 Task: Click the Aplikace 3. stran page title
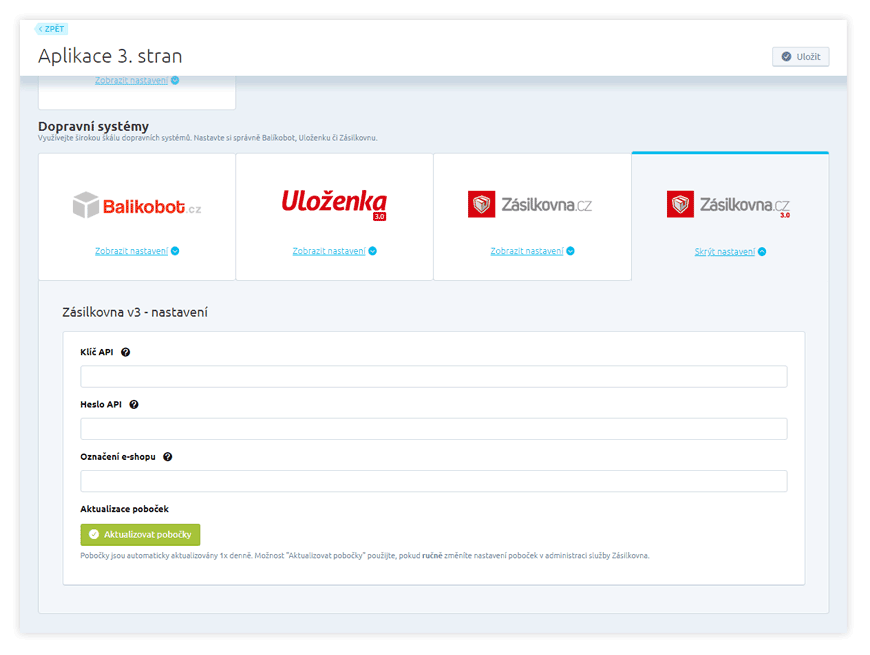click(110, 56)
